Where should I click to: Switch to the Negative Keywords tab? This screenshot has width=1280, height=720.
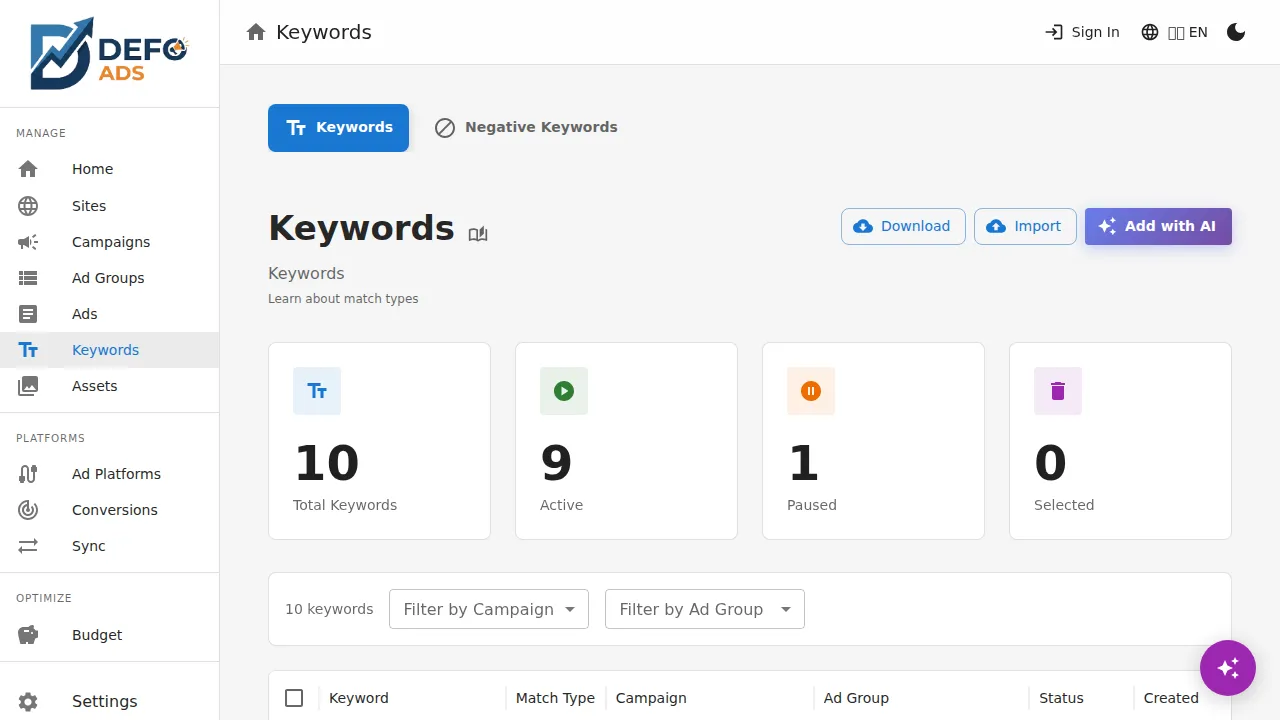pyautogui.click(x=526, y=128)
